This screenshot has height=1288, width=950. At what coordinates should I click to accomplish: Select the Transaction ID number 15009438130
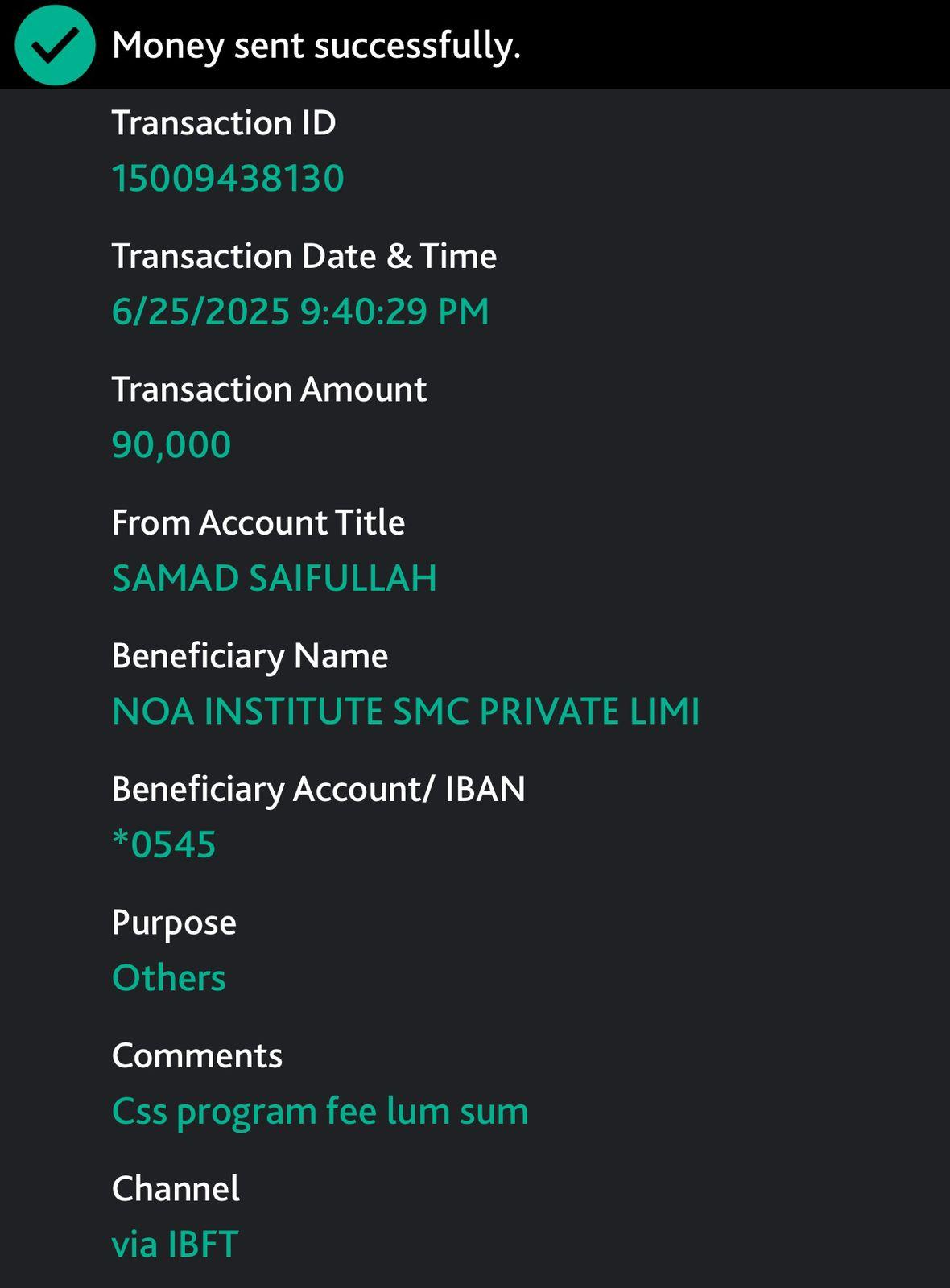228,178
